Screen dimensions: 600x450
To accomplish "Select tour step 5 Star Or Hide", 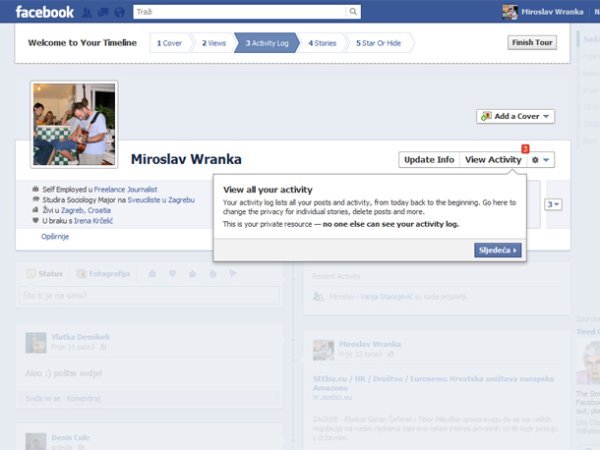I will coord(378,43).
